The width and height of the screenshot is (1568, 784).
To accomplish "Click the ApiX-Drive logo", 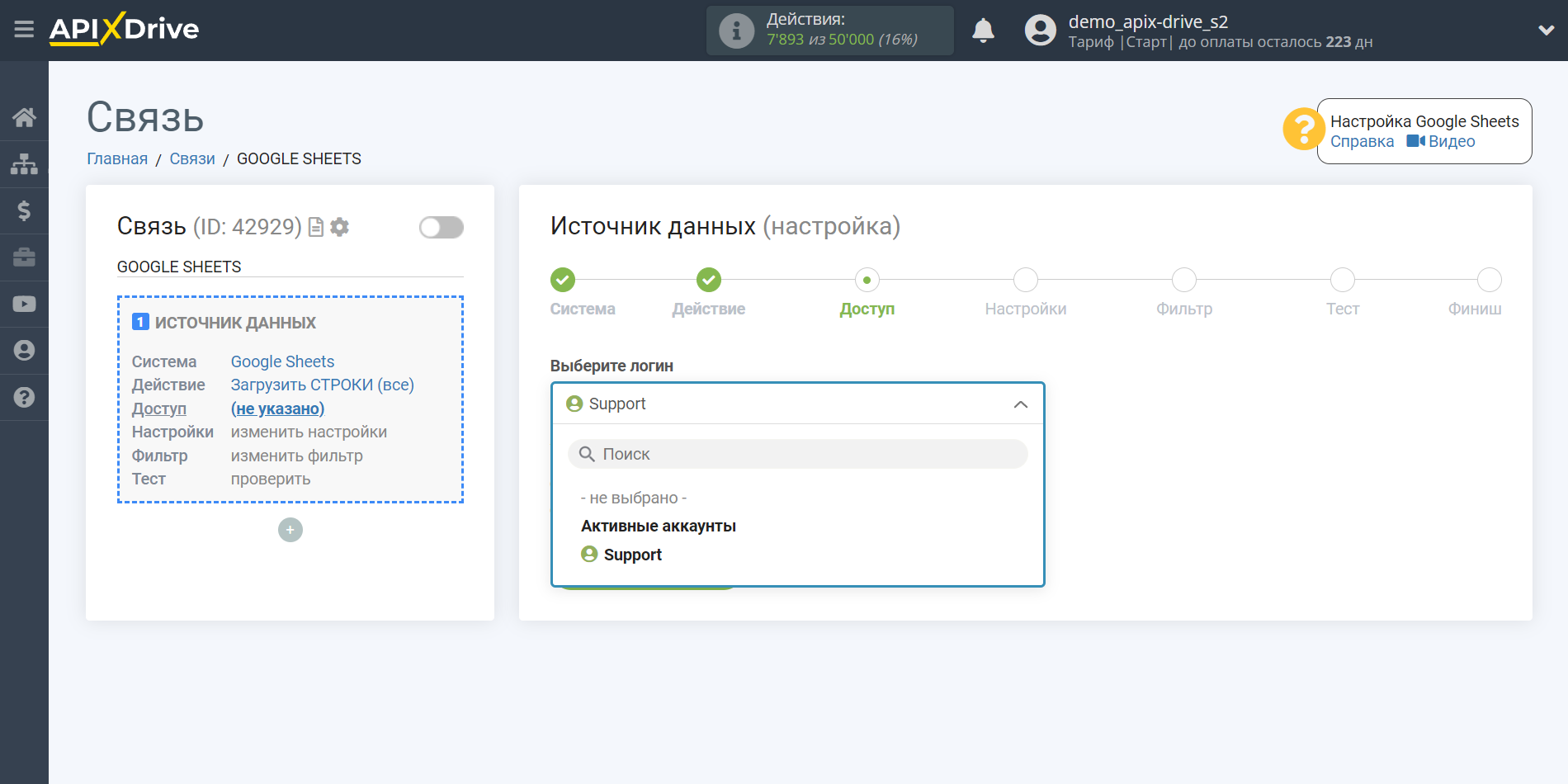I will point(125,29).
